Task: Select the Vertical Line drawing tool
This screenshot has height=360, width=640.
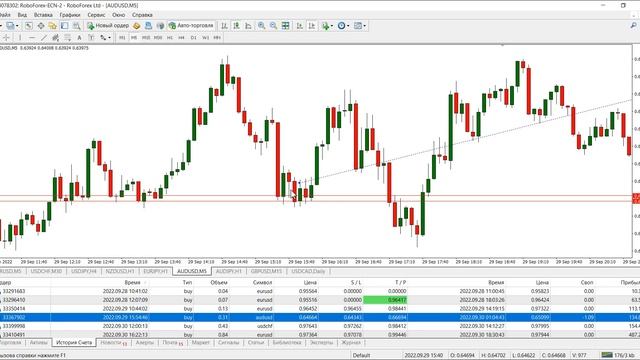Action: point(20,38)
